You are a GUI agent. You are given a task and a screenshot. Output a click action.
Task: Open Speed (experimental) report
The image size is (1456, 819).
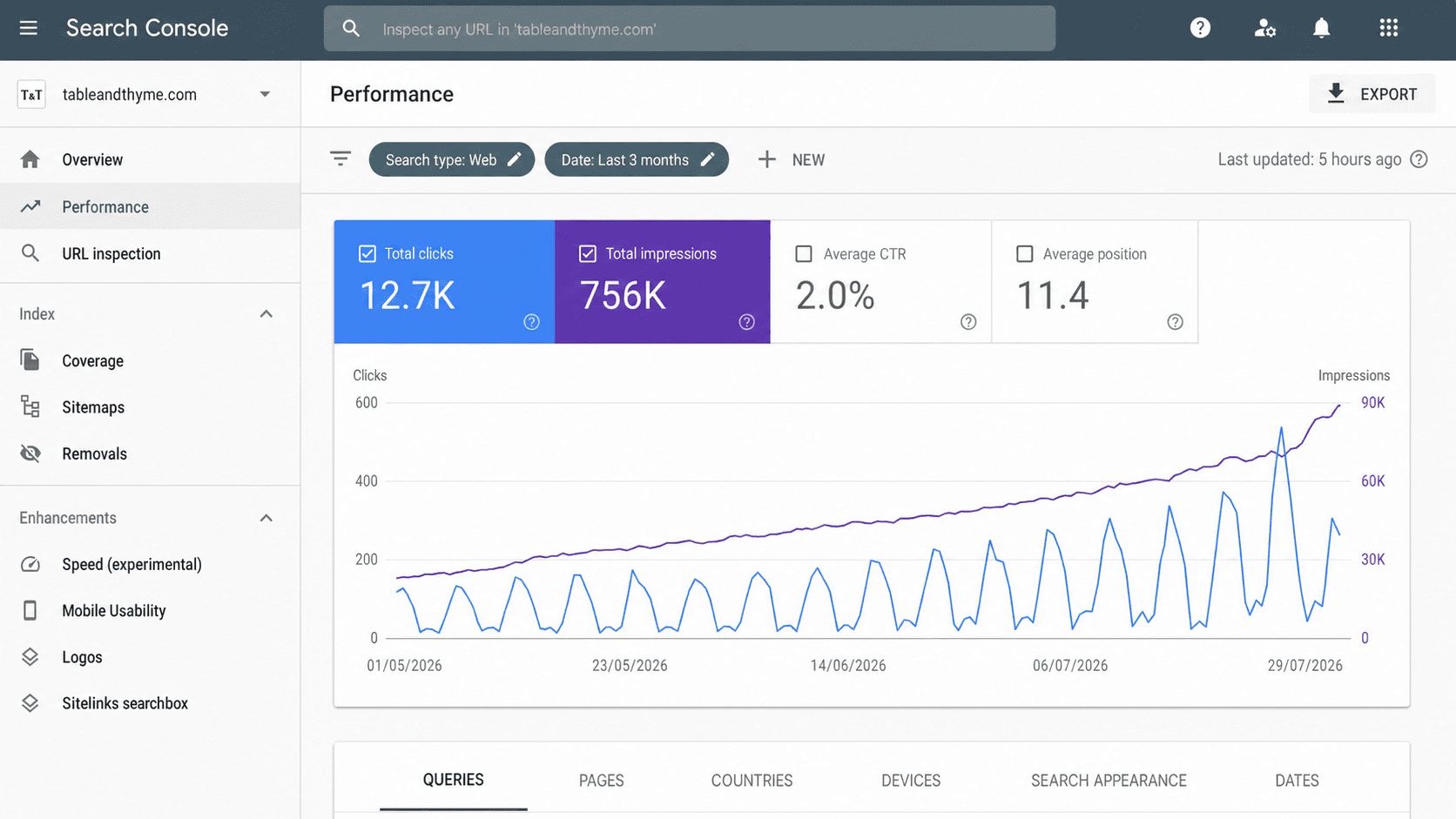[150, 564]
